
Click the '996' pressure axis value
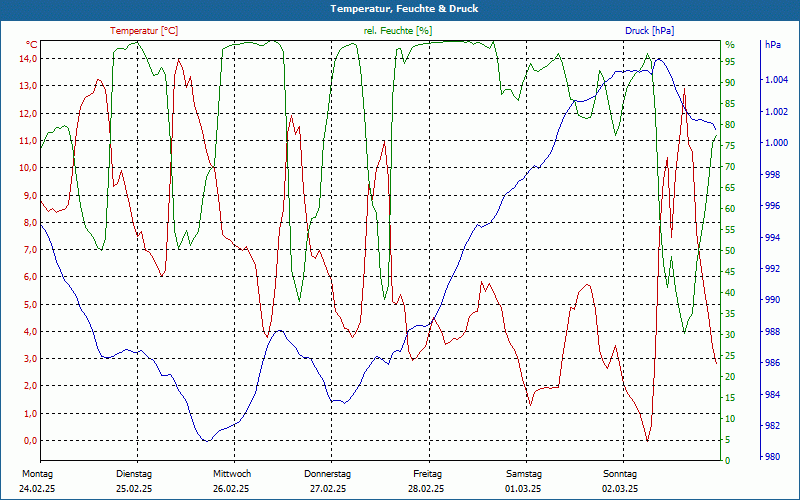(x=772, y=206)
